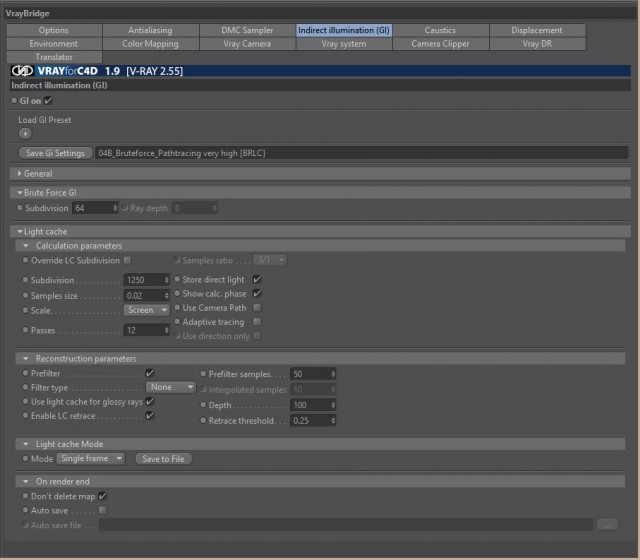
Task: Open the Caustics tab
Action: [x=440, y=30]
